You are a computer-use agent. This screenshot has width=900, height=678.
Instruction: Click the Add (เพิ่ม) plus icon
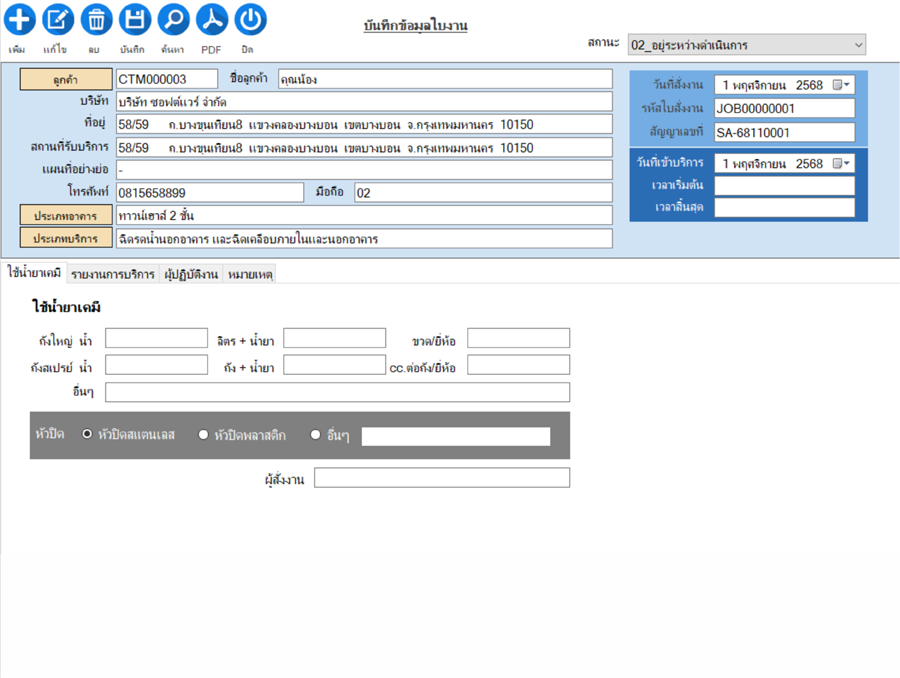(x=19, y=19)
